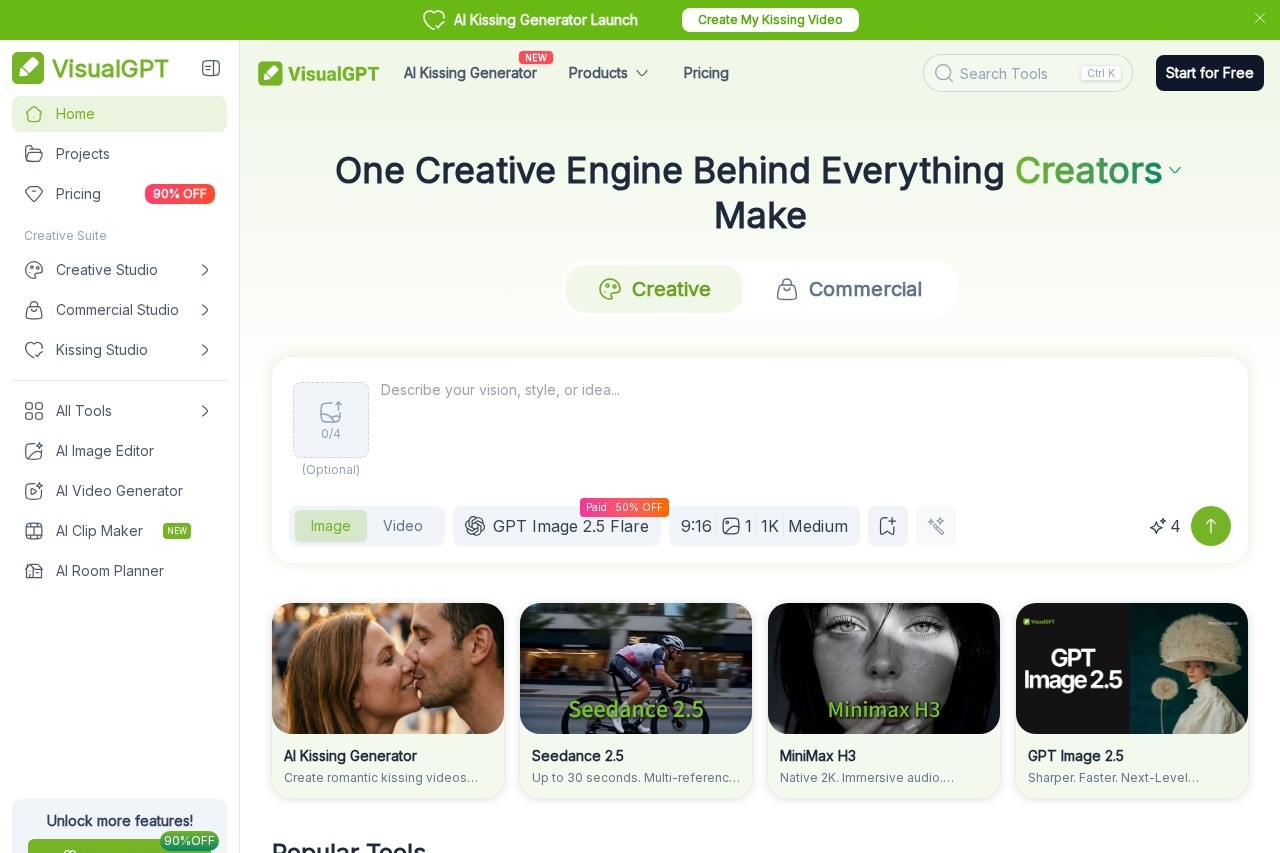Open AI Image Editor in the sidebar

[119, 451]
